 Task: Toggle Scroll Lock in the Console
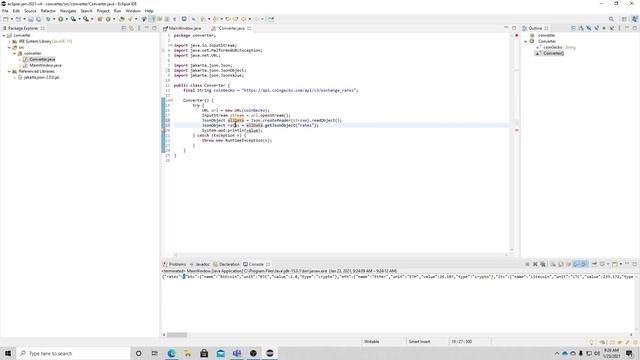click(x=561, y=264)
